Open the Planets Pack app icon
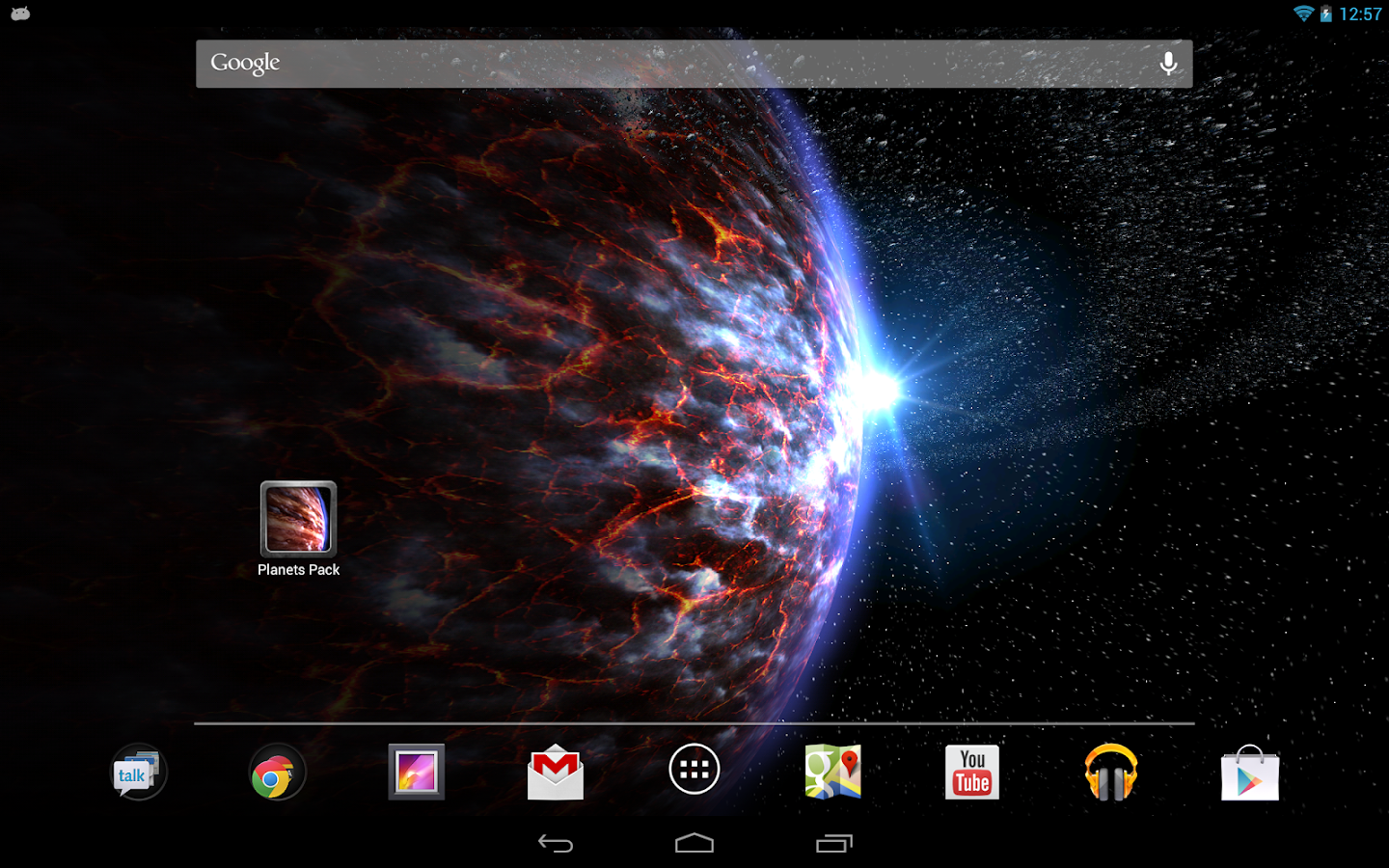The image size is (1389, 868). (x=298, y=518)
